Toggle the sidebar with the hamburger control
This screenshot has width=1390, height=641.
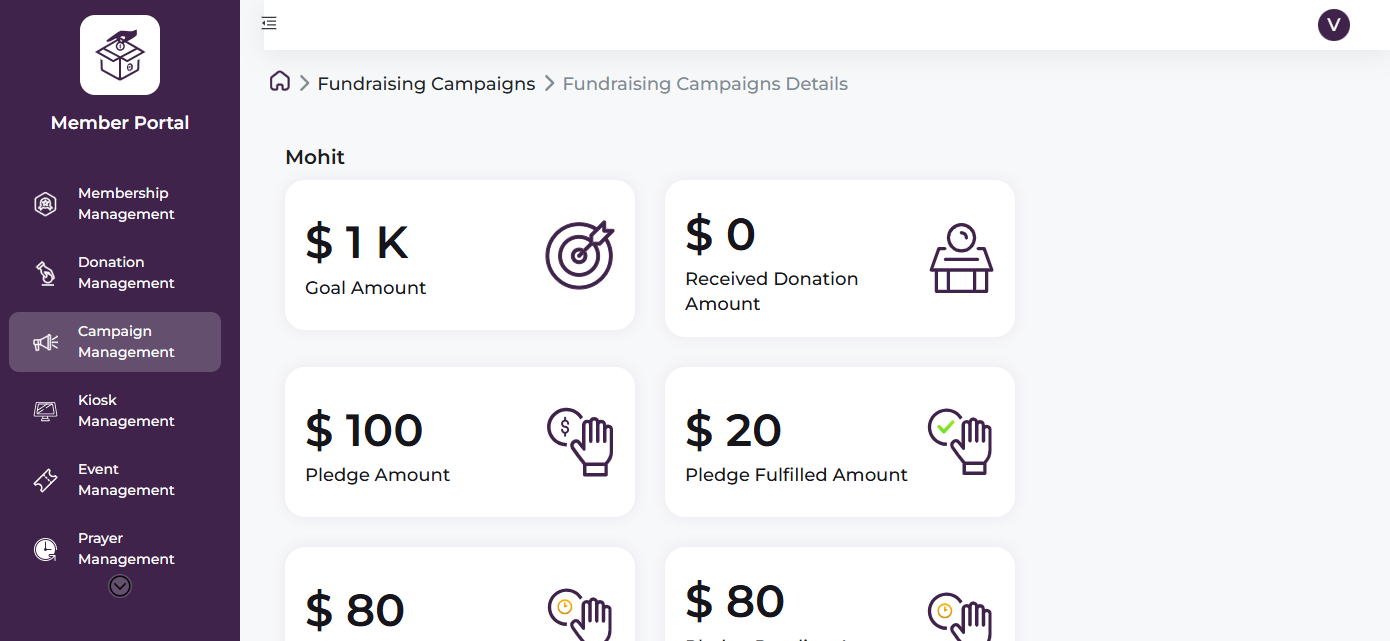(268, 22)
